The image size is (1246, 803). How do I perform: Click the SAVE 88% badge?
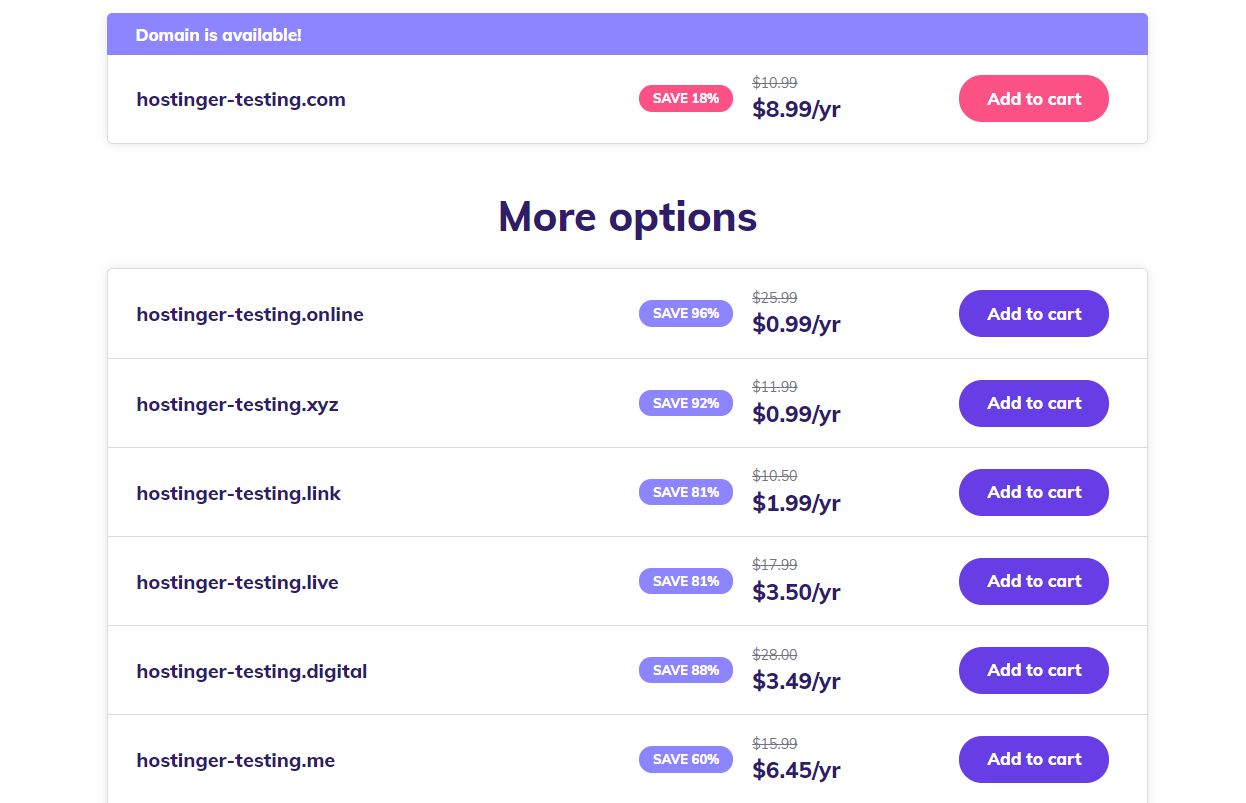[685, 670]
